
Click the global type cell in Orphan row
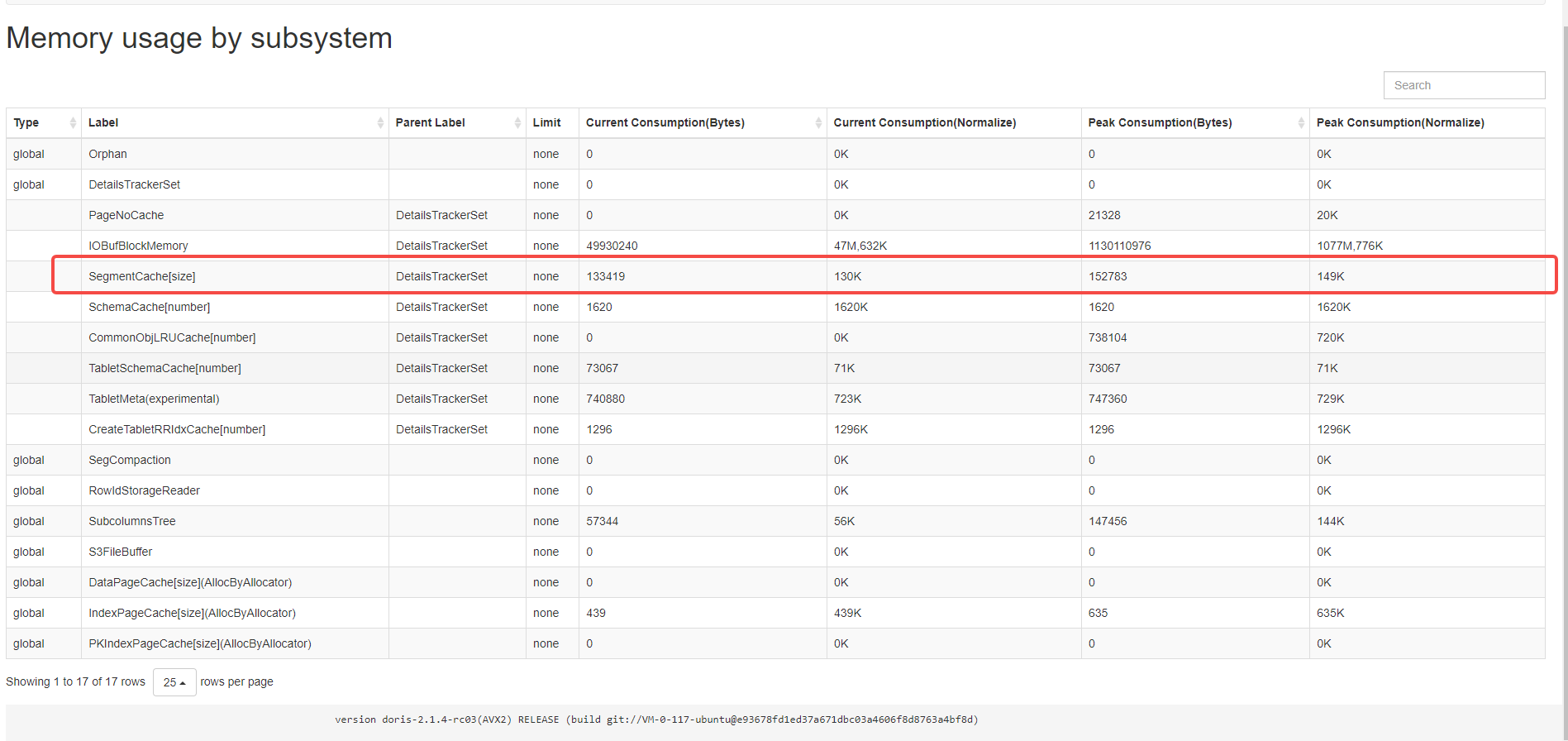point(44,154)
